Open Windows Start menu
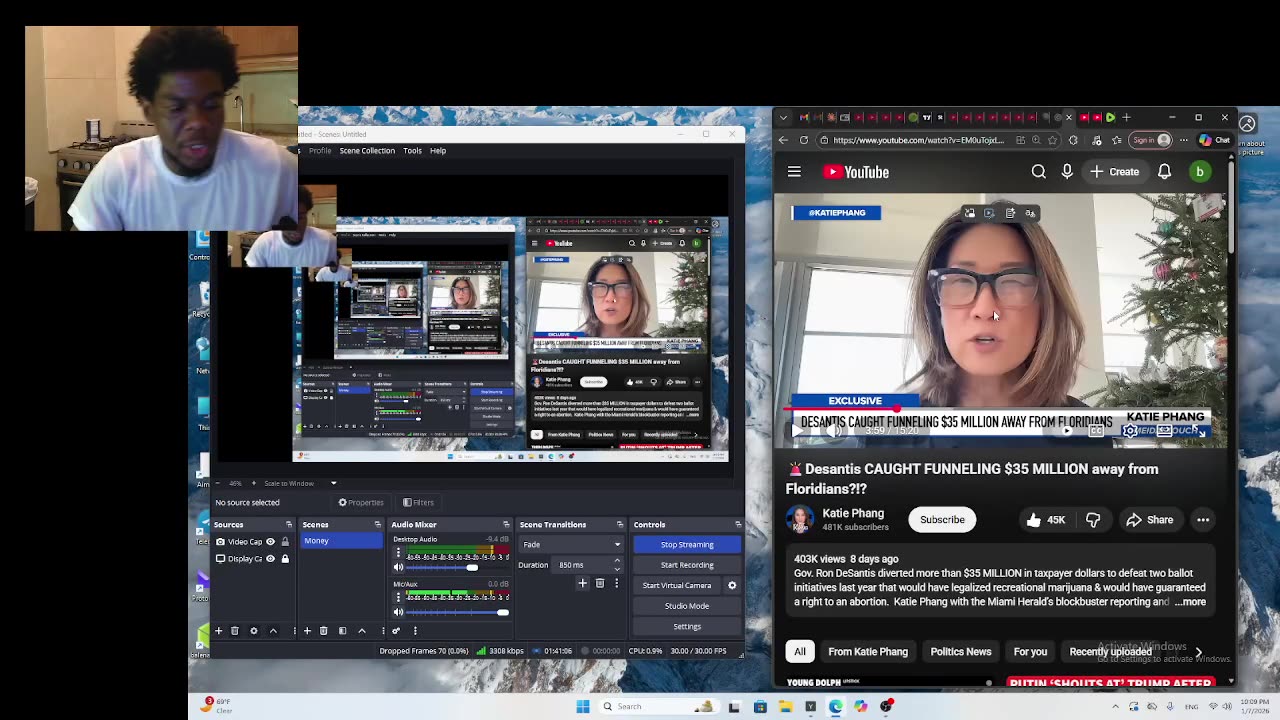Image resolution: width=1280 pixels, height=720 pixels. pos(583,706)
